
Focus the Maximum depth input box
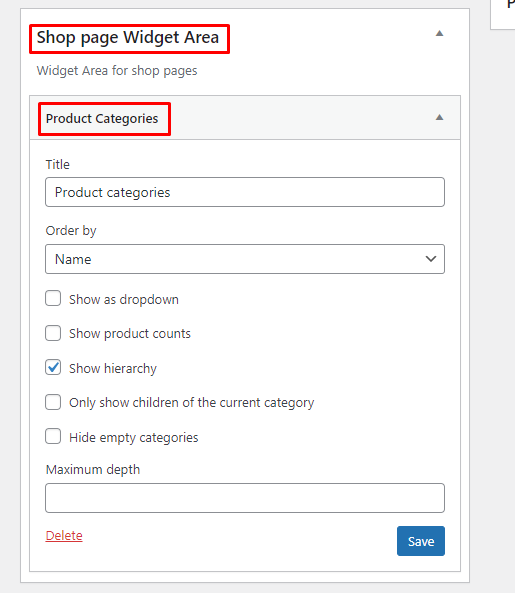pos(245,498)
